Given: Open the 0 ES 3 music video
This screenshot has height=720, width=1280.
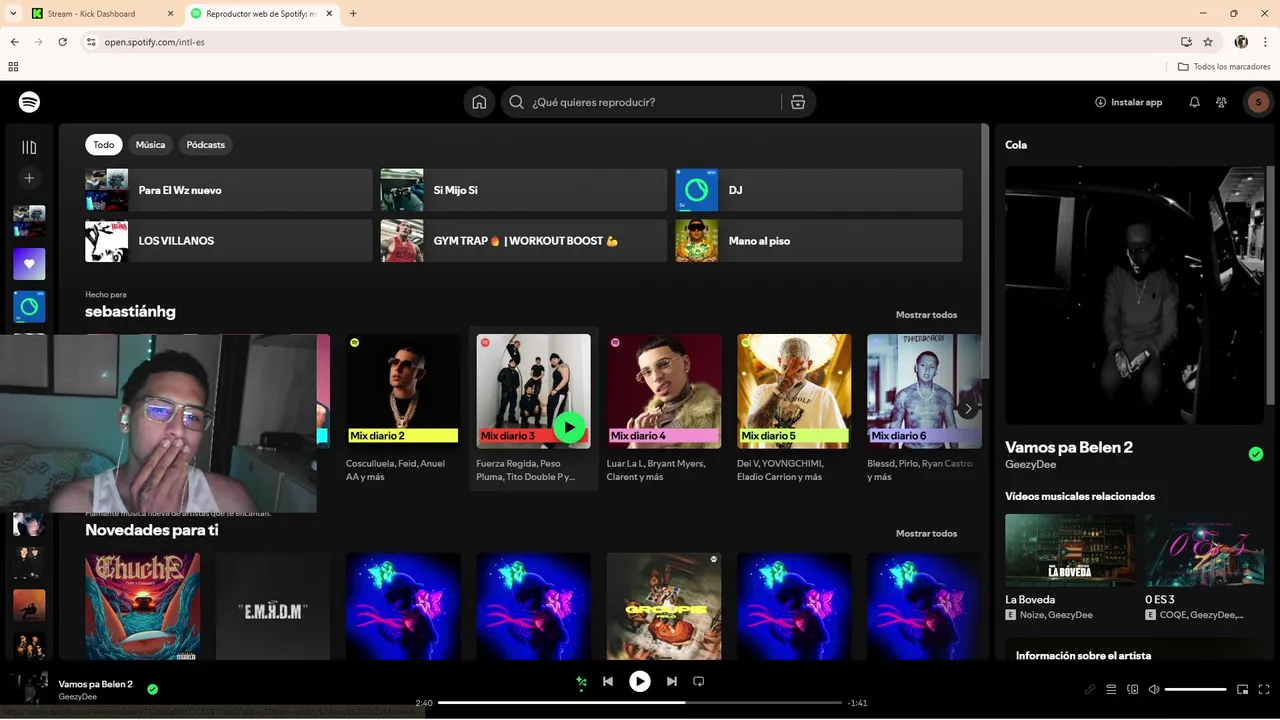Looking at the screenshot, I should click(1205, 567).
